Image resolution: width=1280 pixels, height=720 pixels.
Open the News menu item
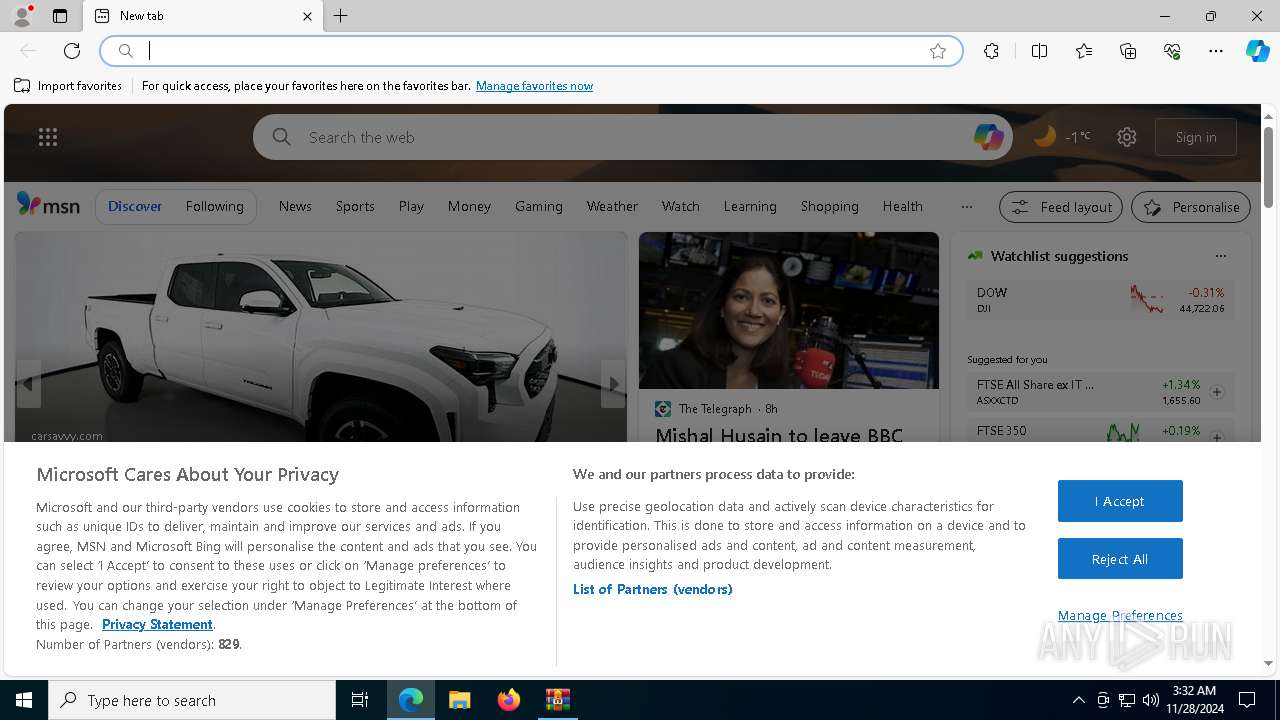(295, 206)
